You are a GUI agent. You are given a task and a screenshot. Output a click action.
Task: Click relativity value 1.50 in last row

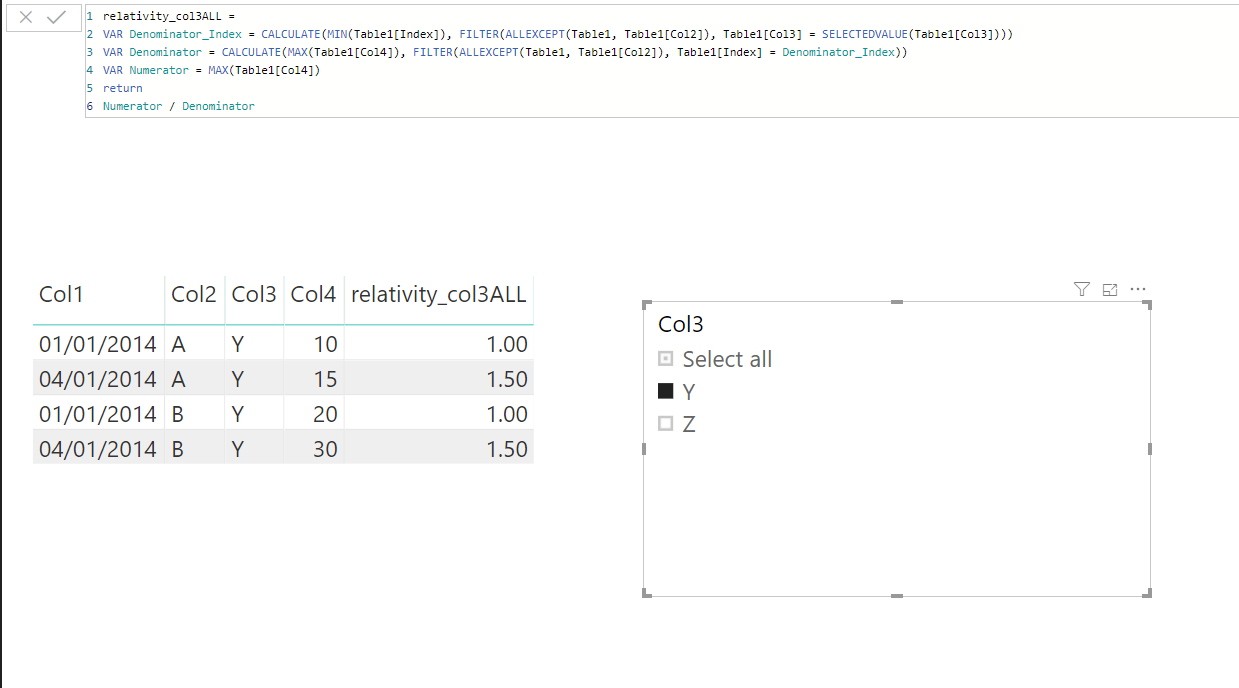[507, 449]
